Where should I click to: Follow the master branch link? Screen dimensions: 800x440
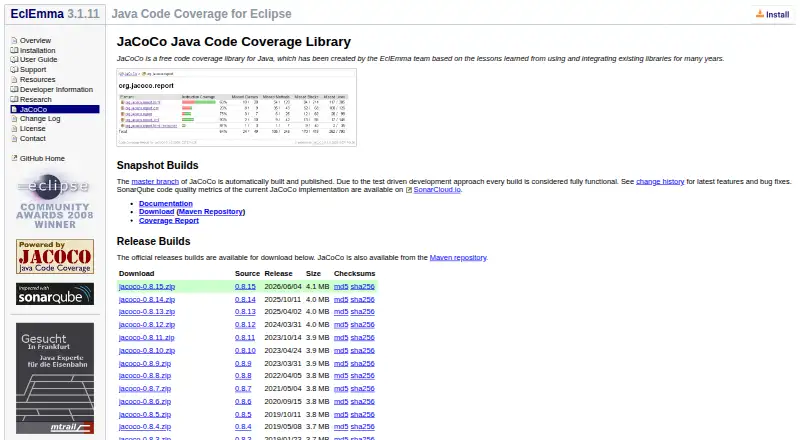pos(155,182)
